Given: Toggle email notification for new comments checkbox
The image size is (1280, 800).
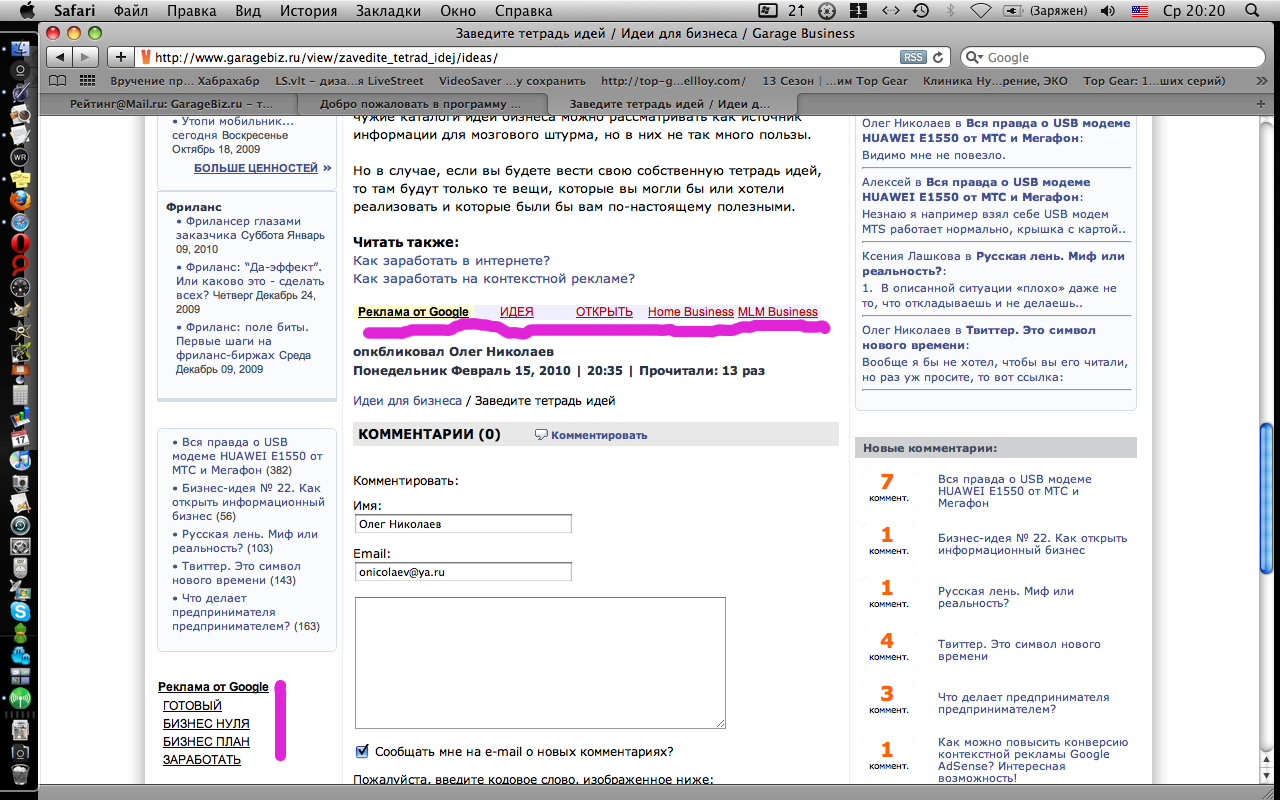Looking at the screenshot, I should 362,751.
